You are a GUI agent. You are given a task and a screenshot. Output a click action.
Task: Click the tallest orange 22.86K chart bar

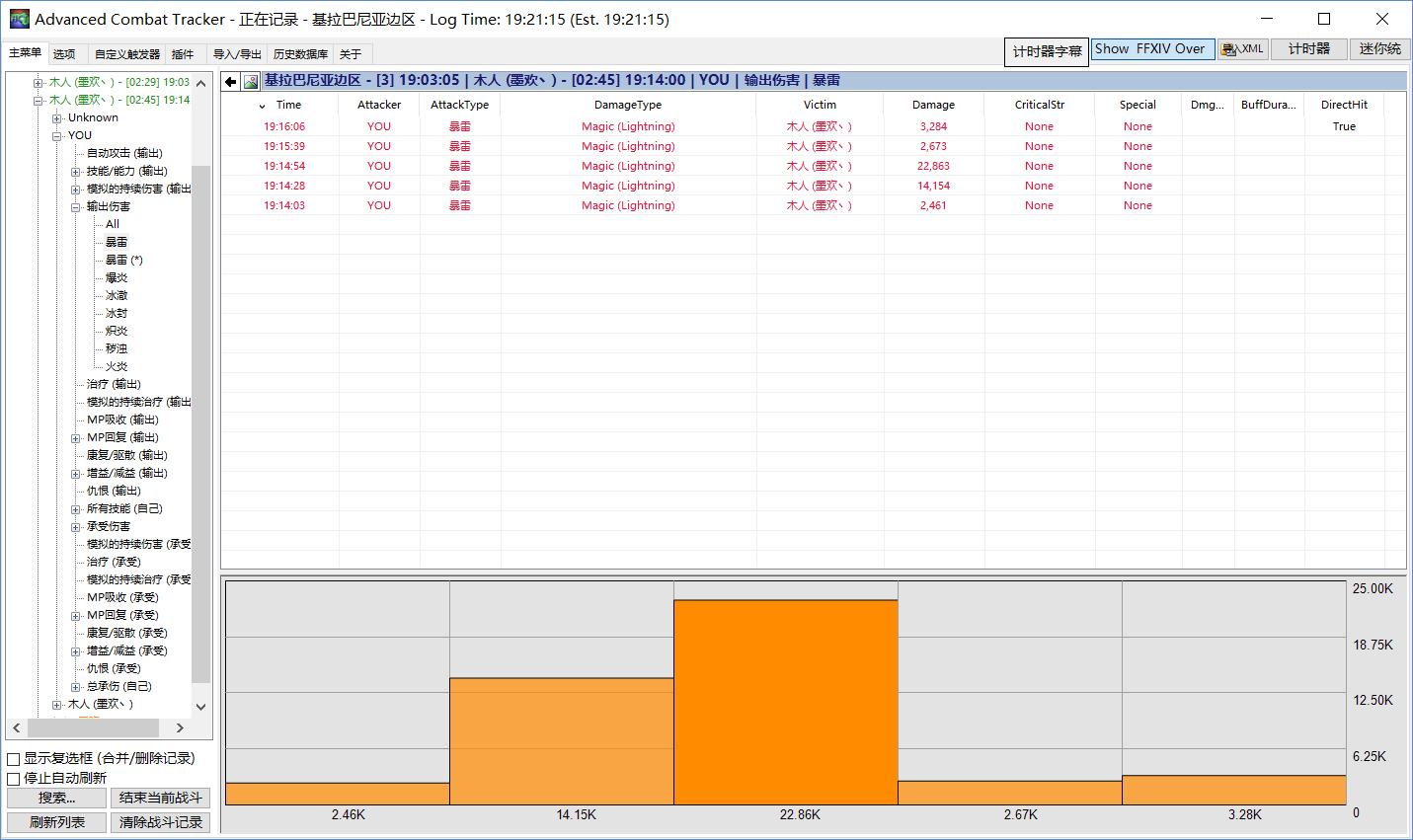(x=785, y=702)
